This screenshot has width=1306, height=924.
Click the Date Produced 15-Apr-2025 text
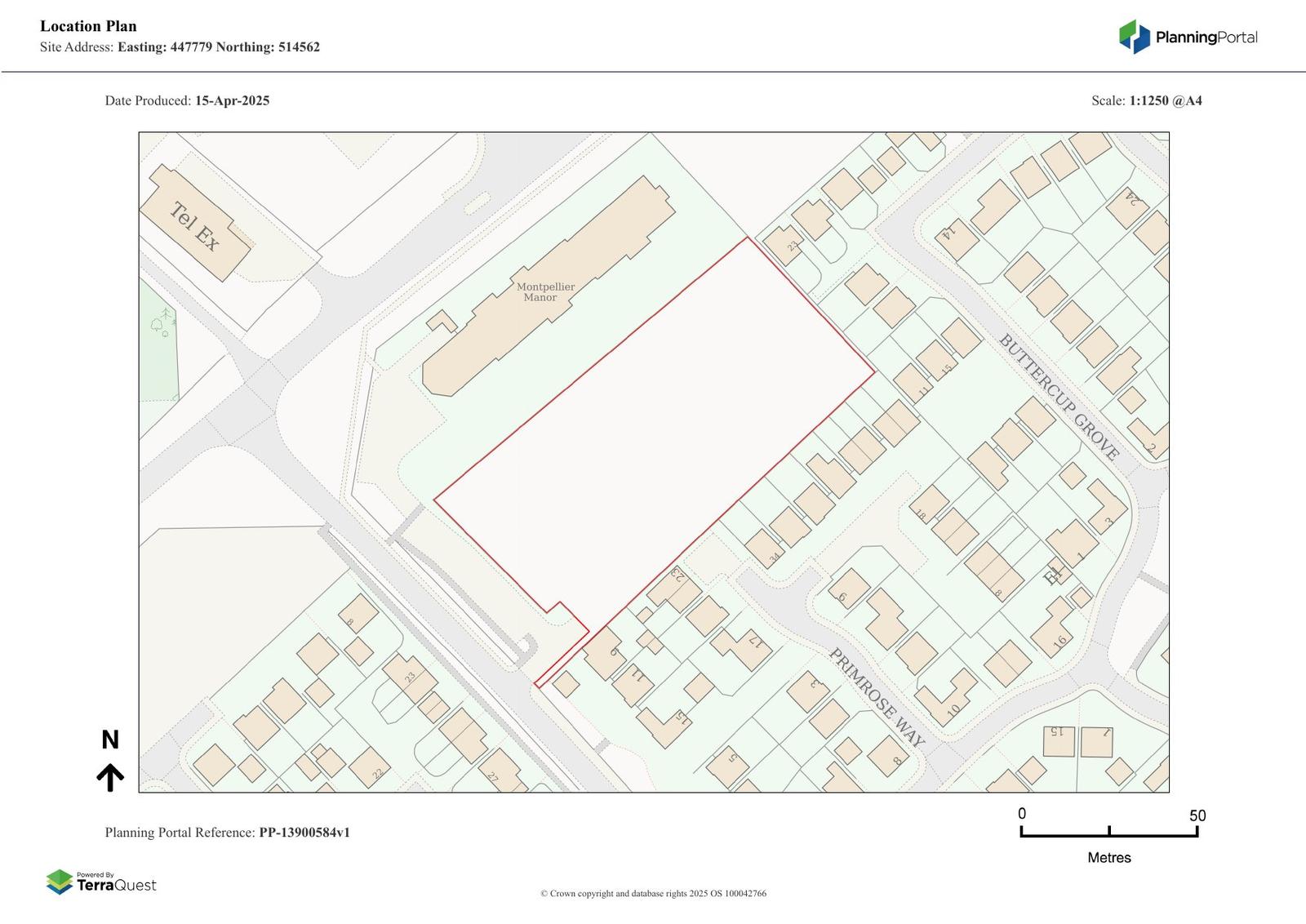[x=187, y=101]
